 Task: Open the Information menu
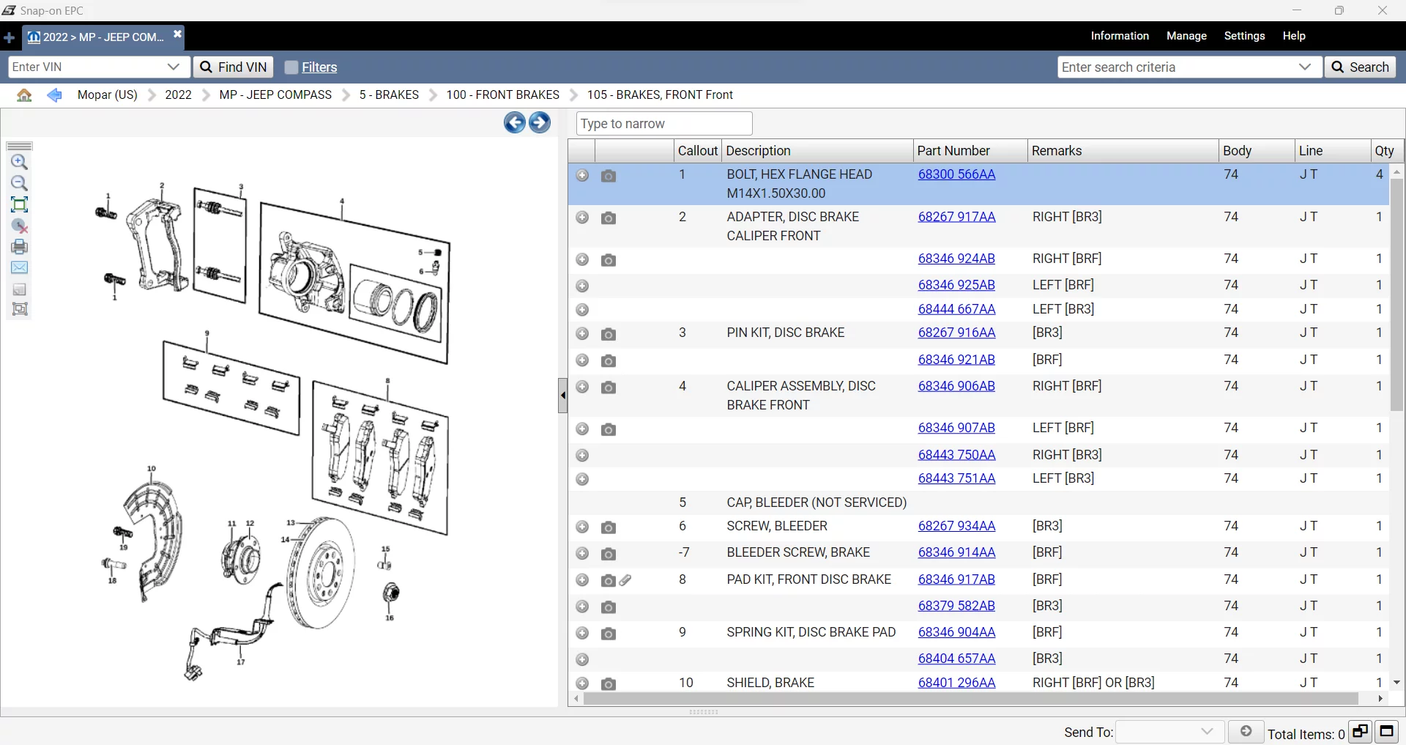pos(1119,36)
